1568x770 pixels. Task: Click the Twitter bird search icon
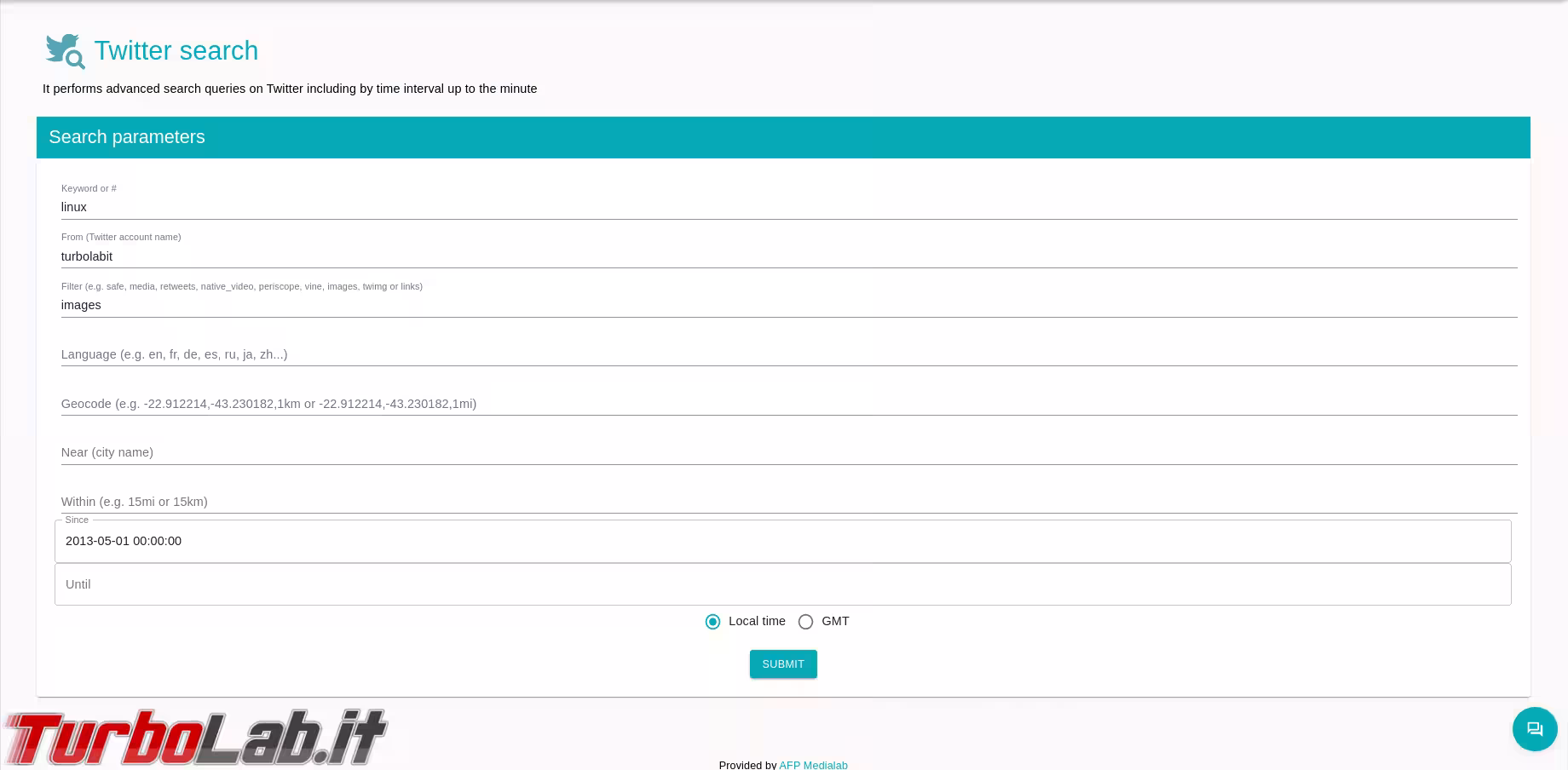65,51
